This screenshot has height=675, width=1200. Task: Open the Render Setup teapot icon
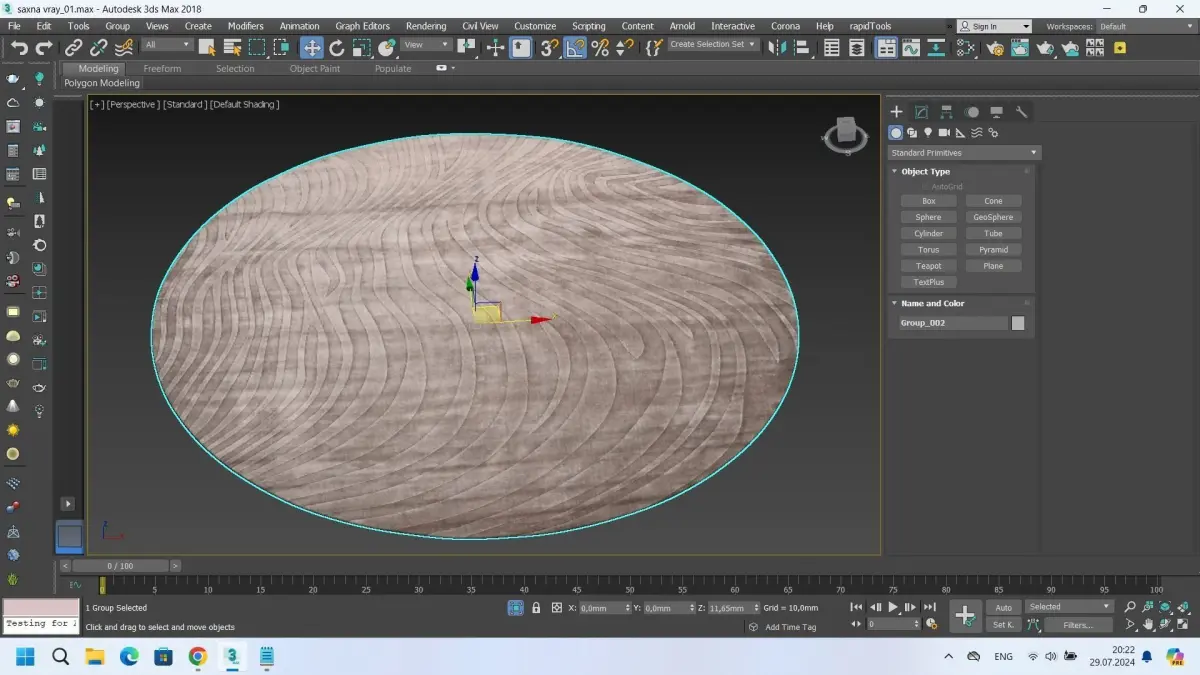click(994, 47)
